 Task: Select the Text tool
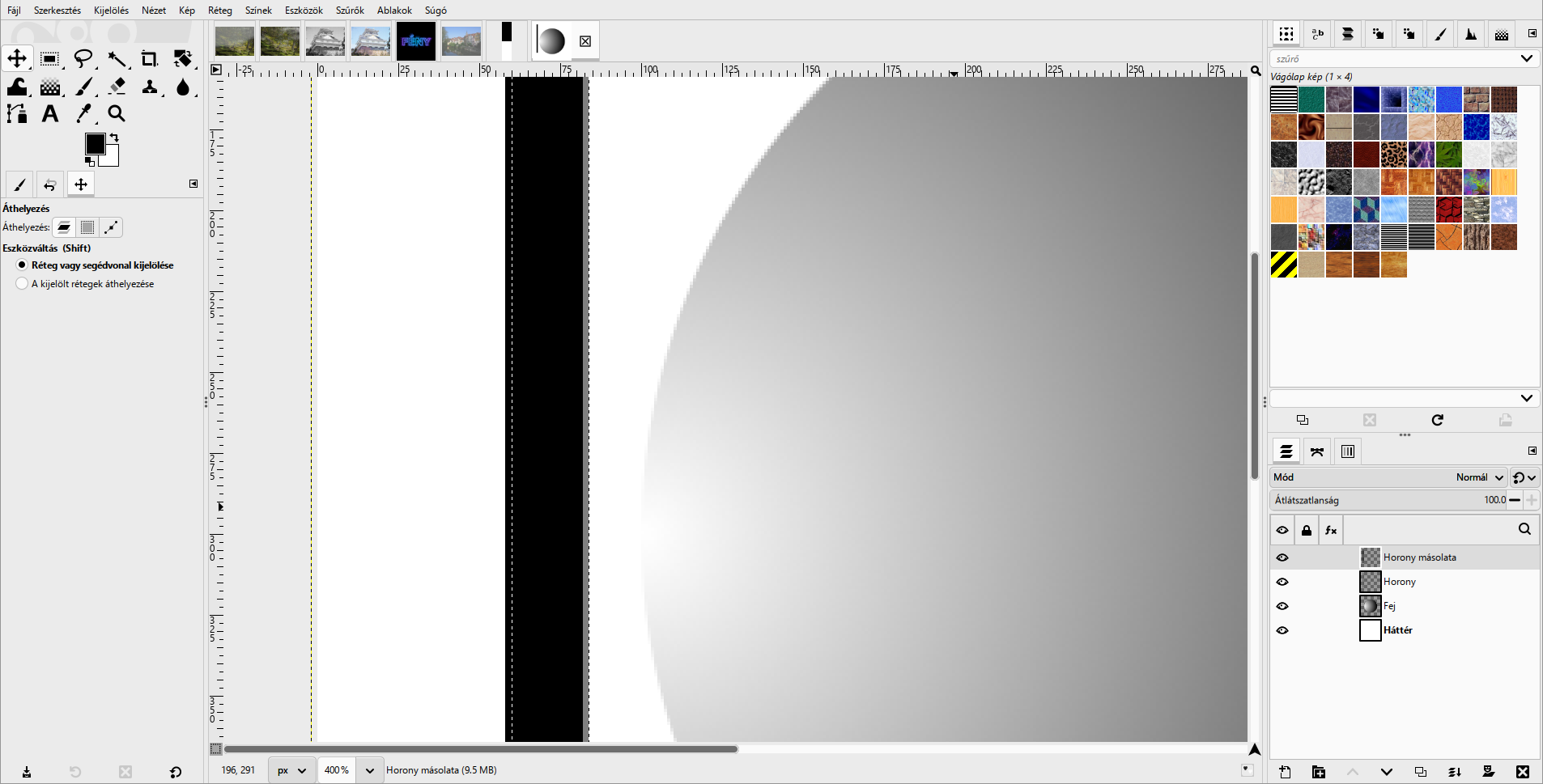[x=50, y=114]
